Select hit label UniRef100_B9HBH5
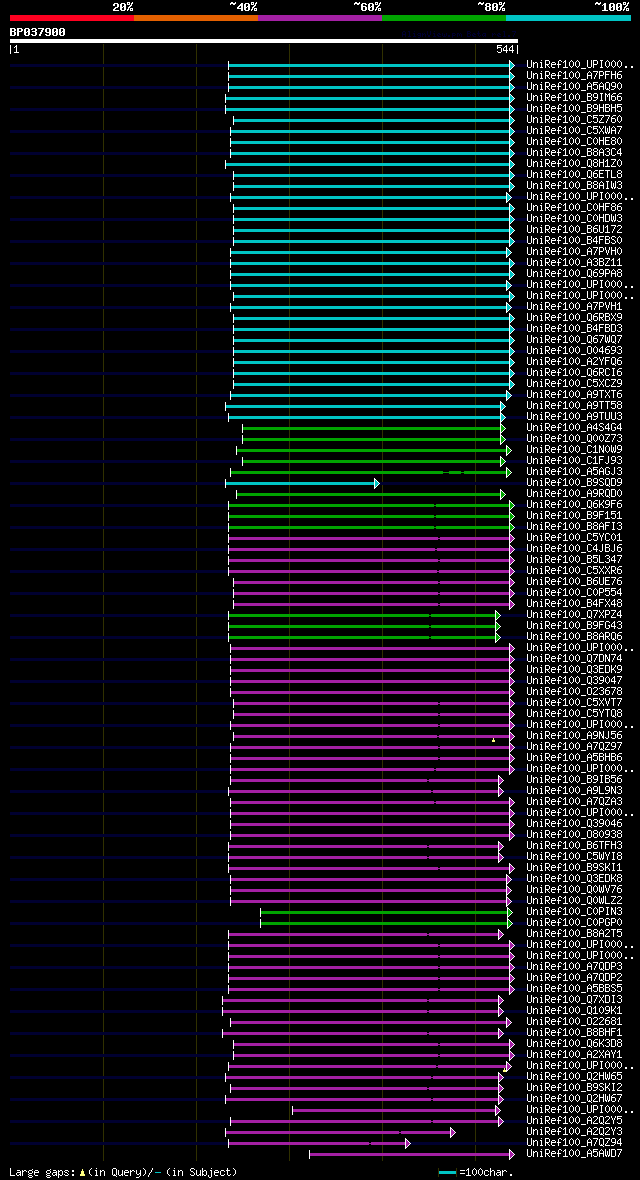This screenshot has width=640, height=1180. [574, 109]
